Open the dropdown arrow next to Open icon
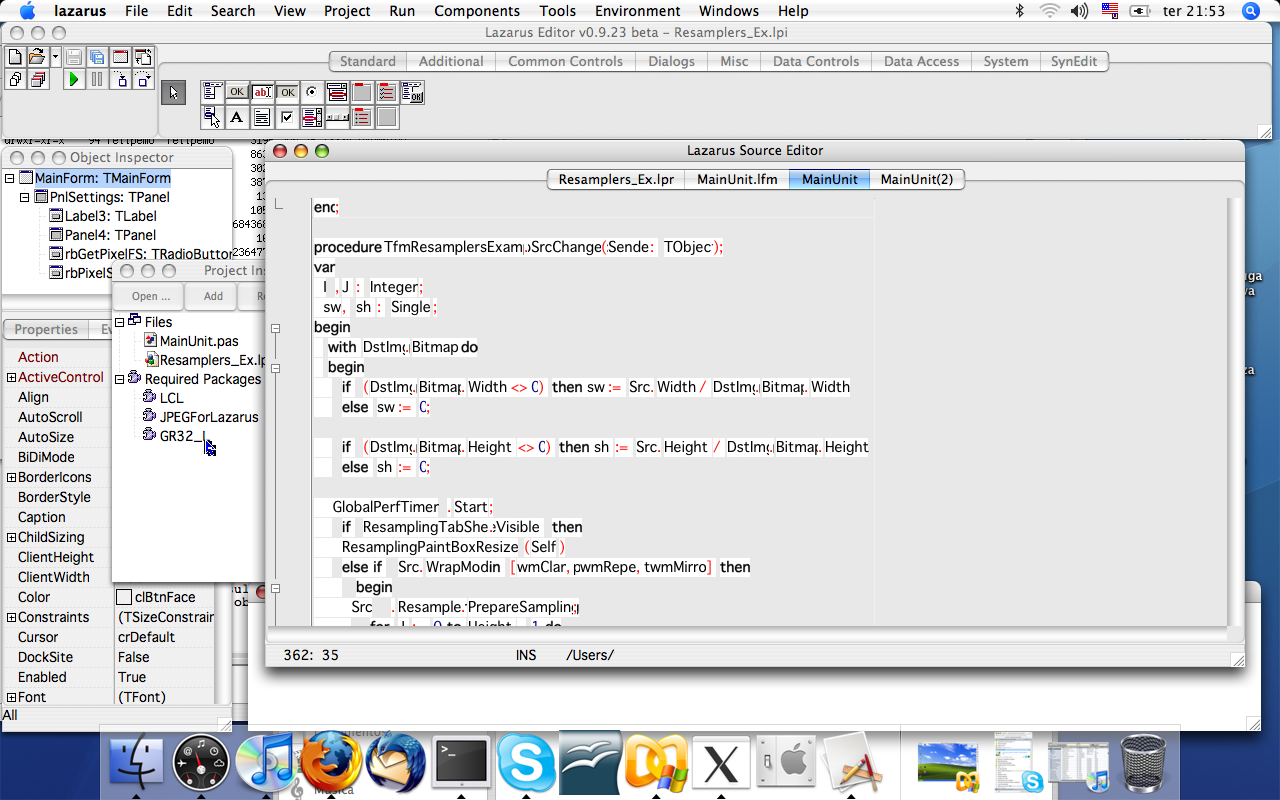This screenshot has width=1280, height=800. (x=56, y=57)
